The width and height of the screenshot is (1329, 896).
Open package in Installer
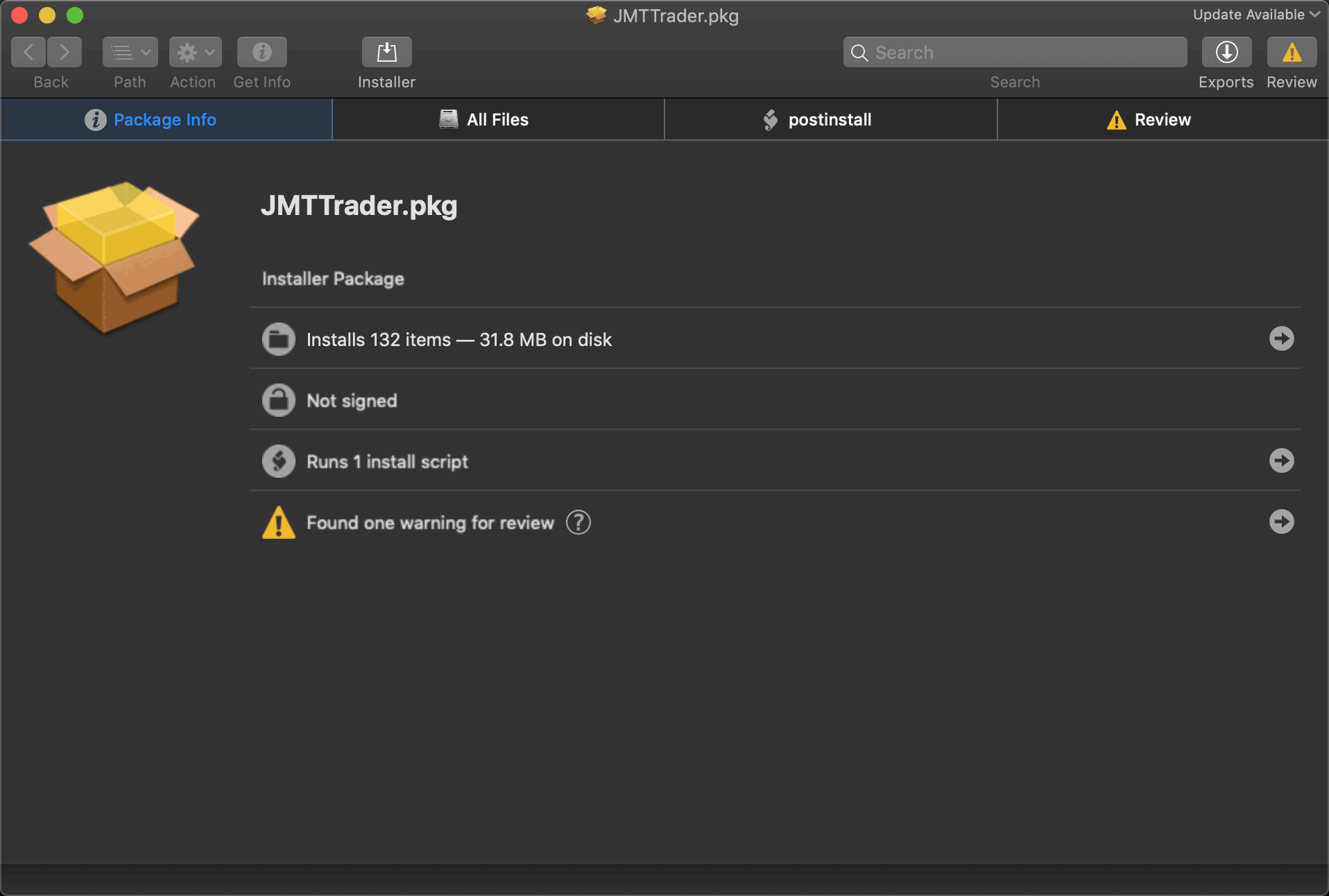[386, 53]
